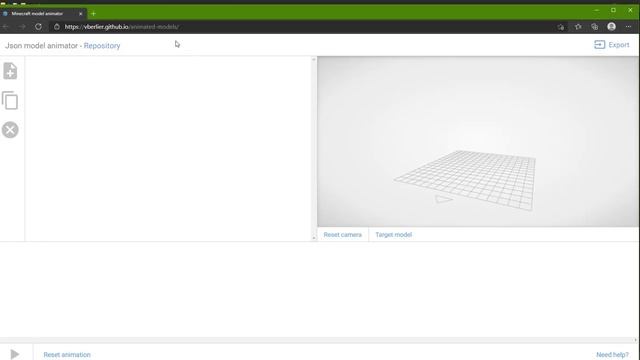Open the browser collections icon
The width and height of the screenshot is (640, 360).
click(x=595, y=27)
